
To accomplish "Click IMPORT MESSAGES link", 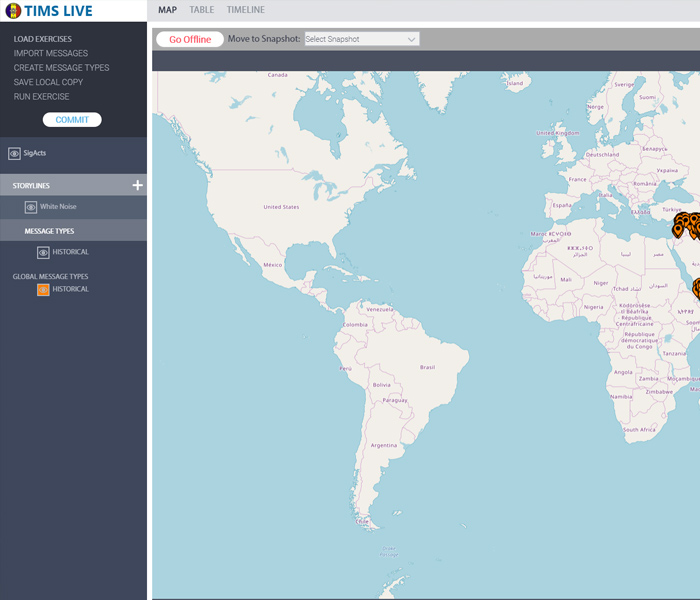I will pyautogui.click(x=51, y=53).
